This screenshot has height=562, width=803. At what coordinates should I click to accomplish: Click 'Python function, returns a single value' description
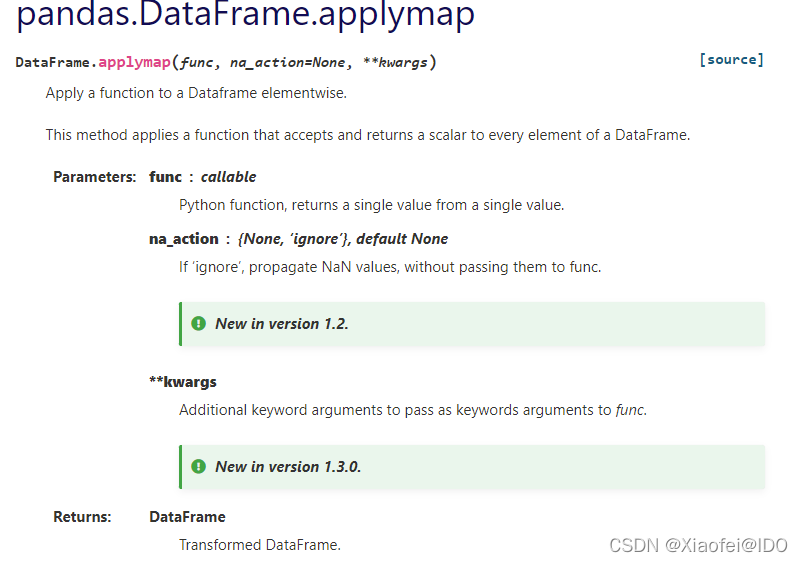click(x=371, y=205)
